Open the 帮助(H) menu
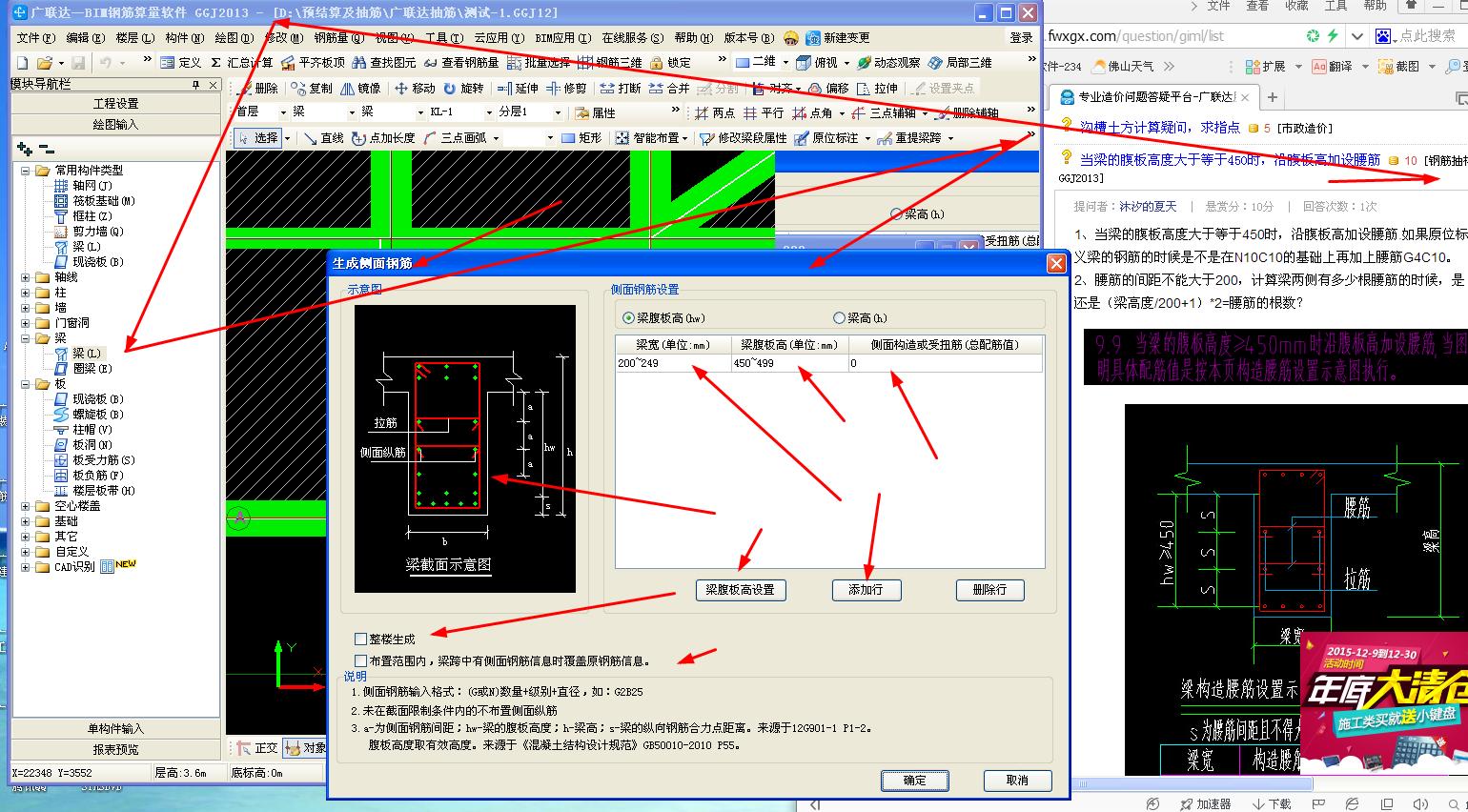This screenshot has height=812, width=1468. pos(694,38)
